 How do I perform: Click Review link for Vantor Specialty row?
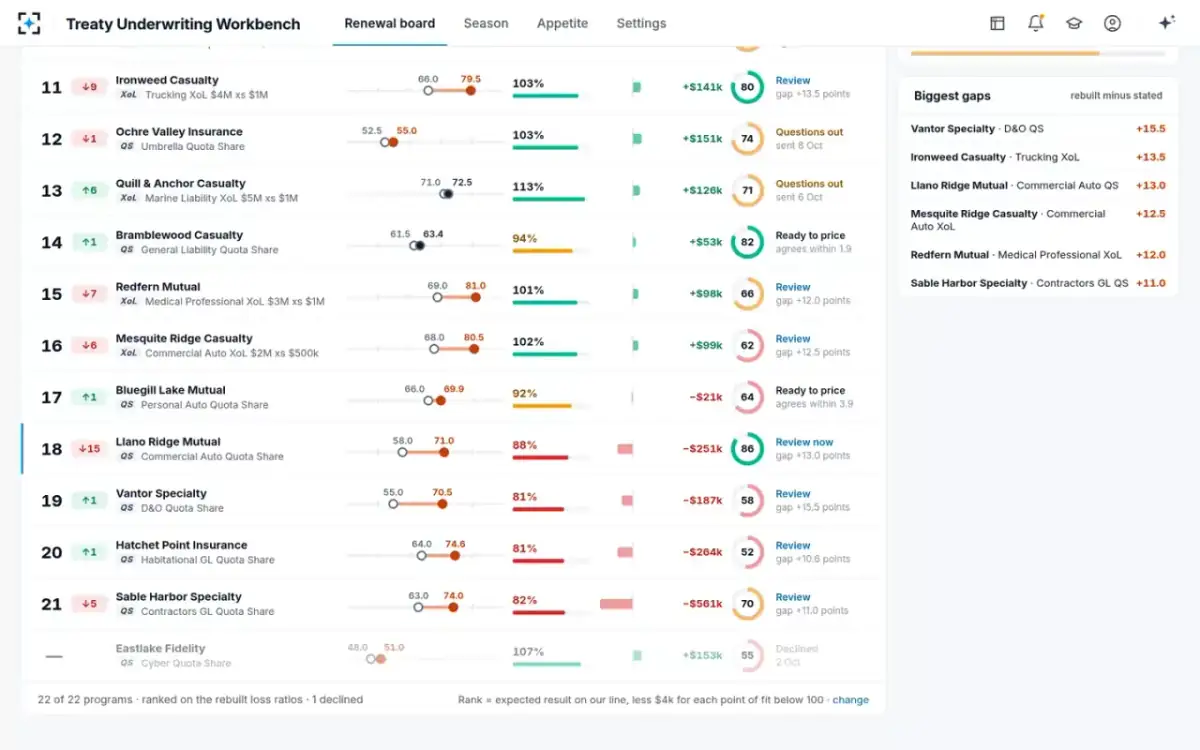793,494
